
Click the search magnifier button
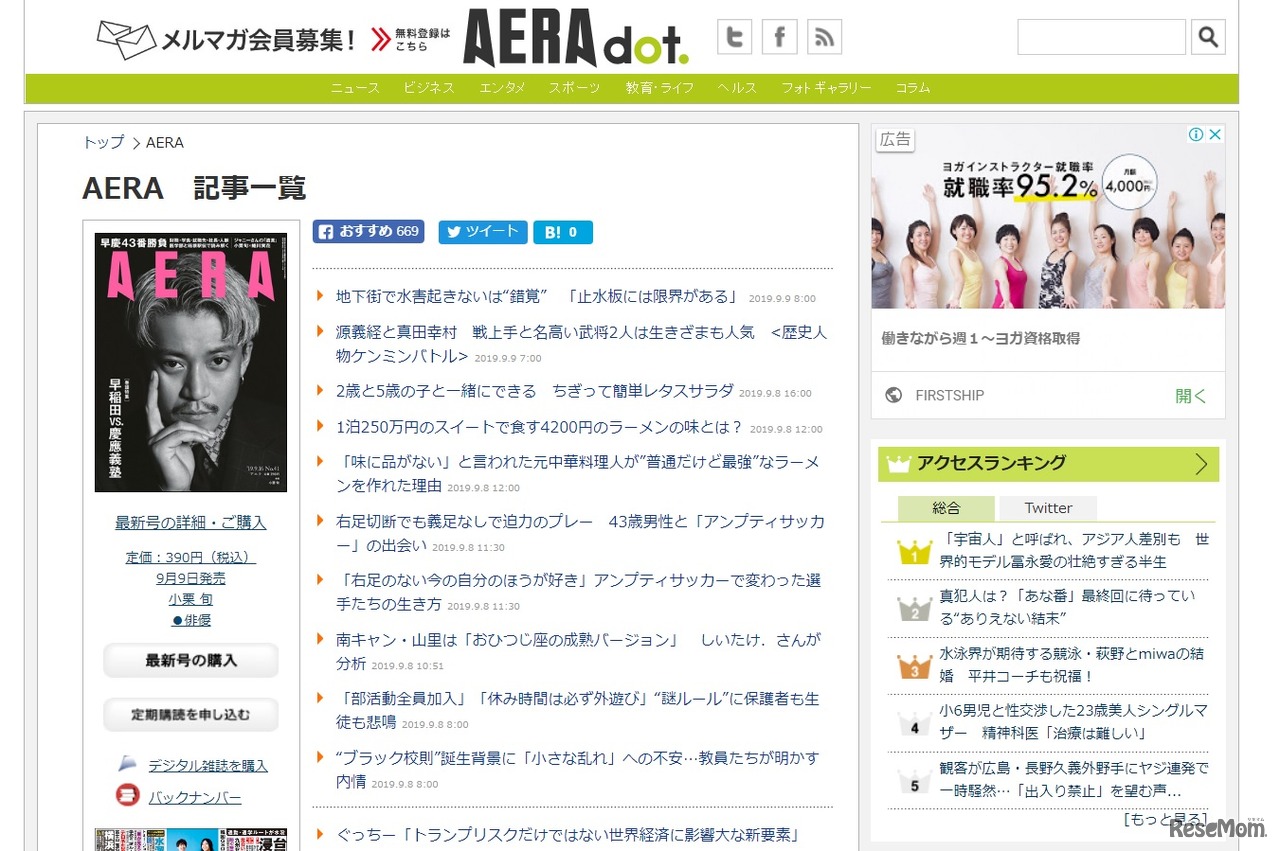point(1208,37)
